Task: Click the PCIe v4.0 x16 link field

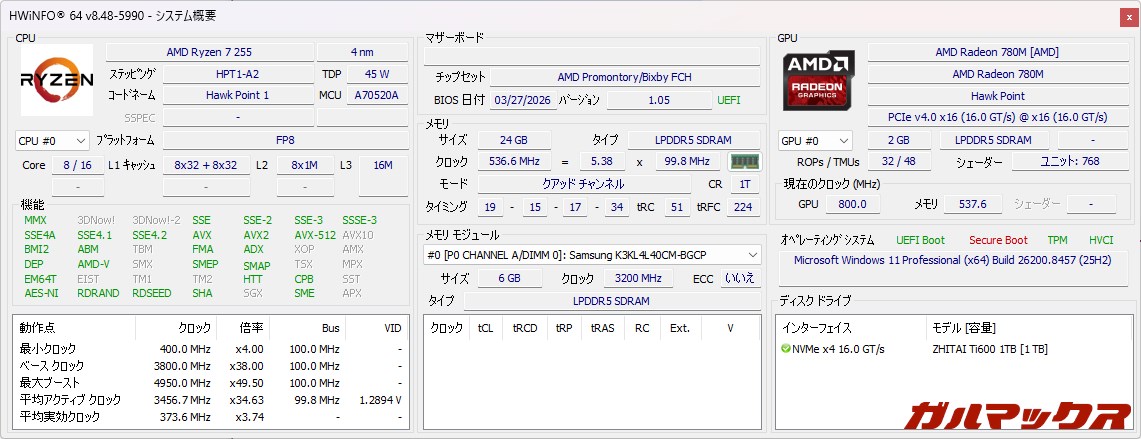Action: click(x=997, y=117)
